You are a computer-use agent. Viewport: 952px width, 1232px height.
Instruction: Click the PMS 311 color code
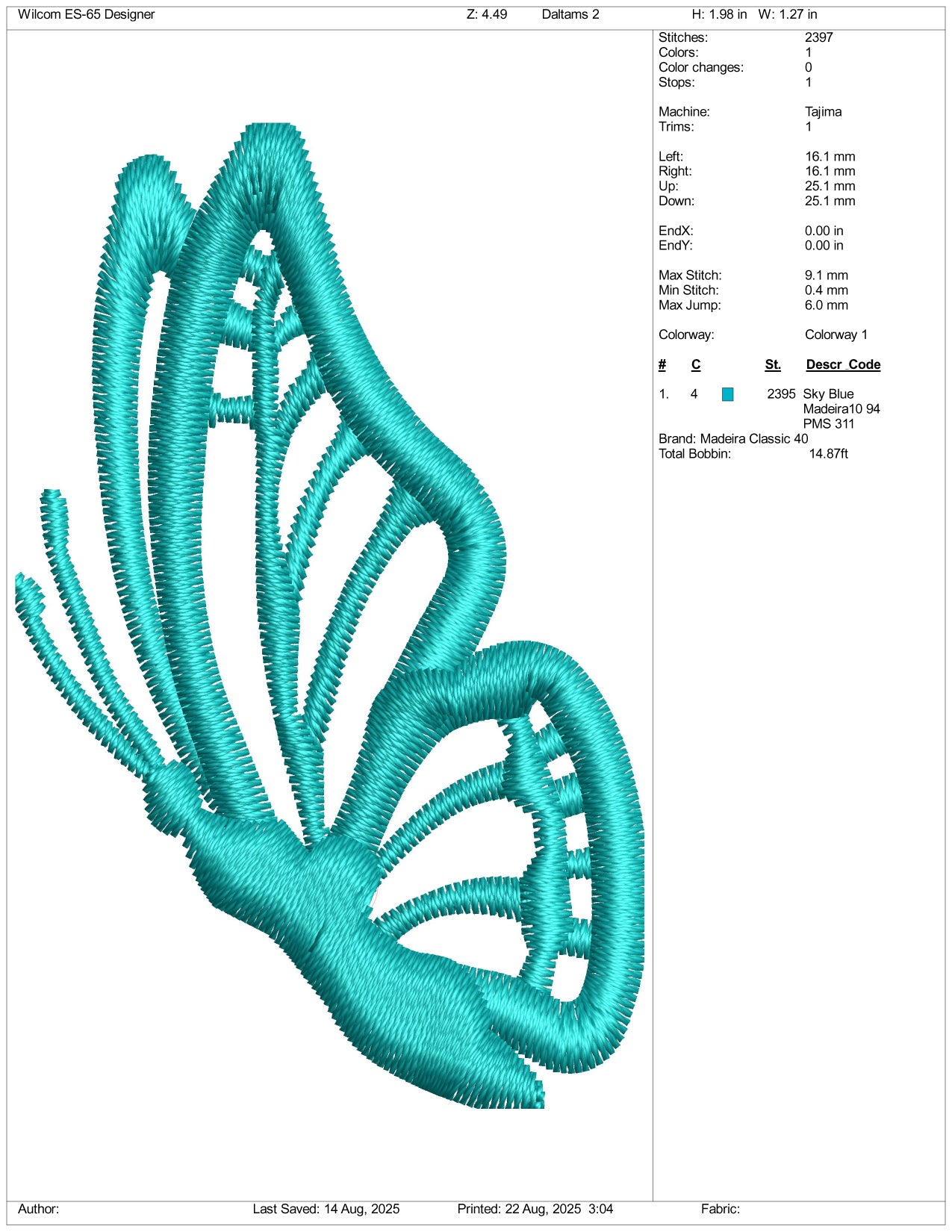pos(828,423)
